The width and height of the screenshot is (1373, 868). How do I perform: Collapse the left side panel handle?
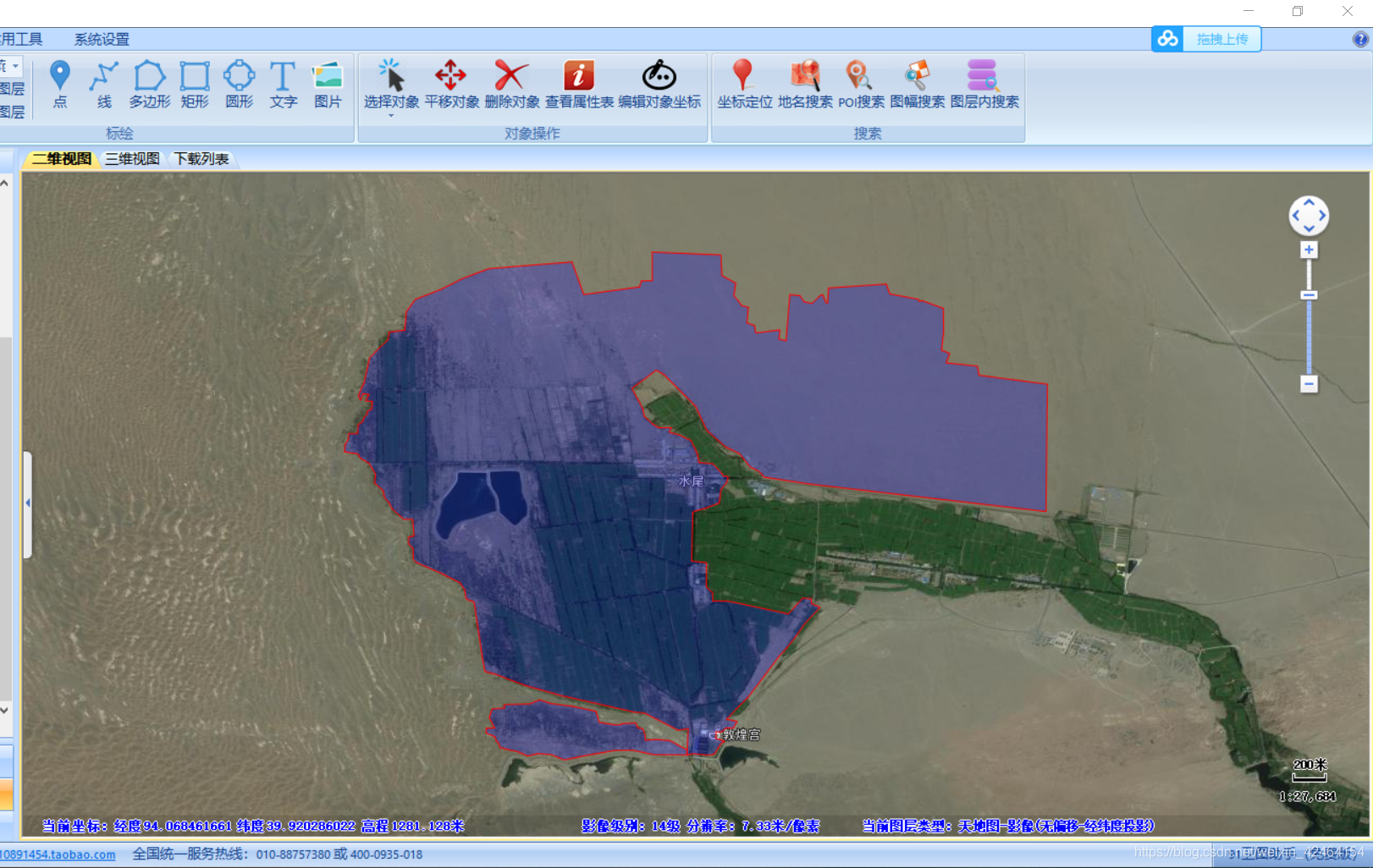(x=28, y=504)
